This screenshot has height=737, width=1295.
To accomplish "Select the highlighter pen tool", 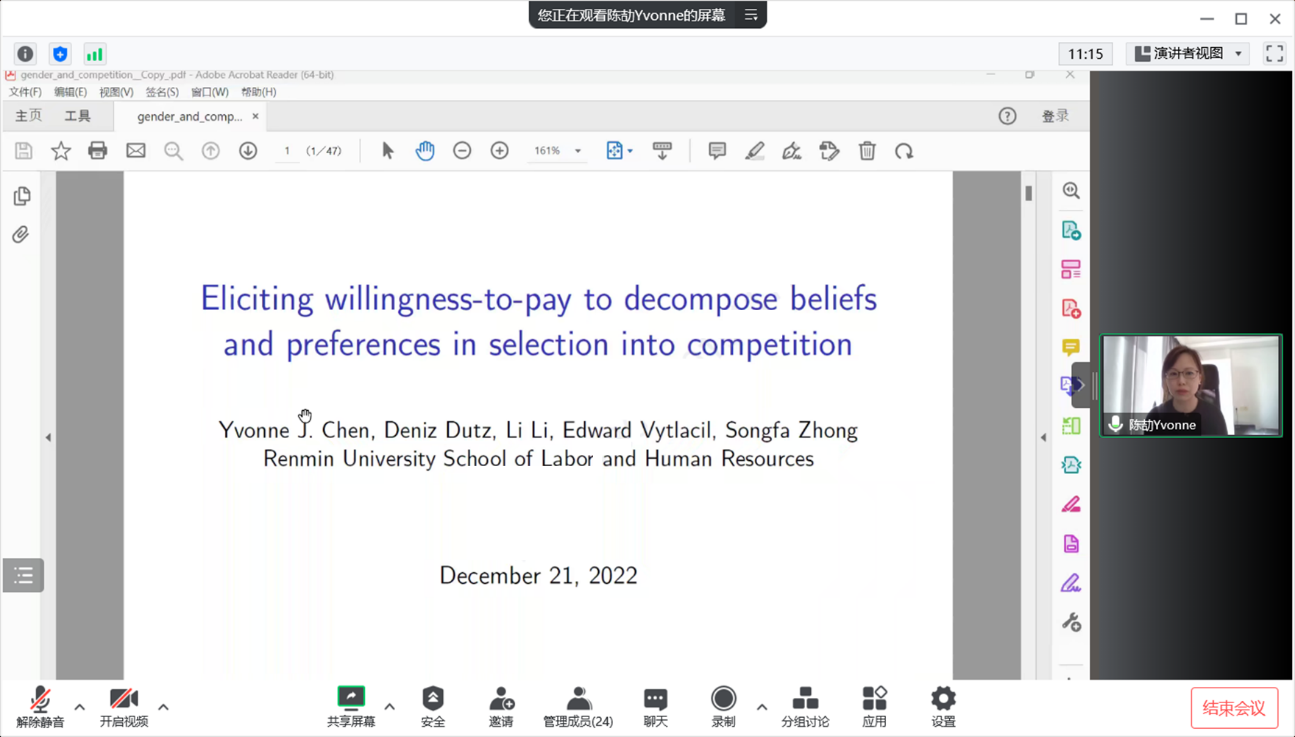I will click(x=754, y=151).
